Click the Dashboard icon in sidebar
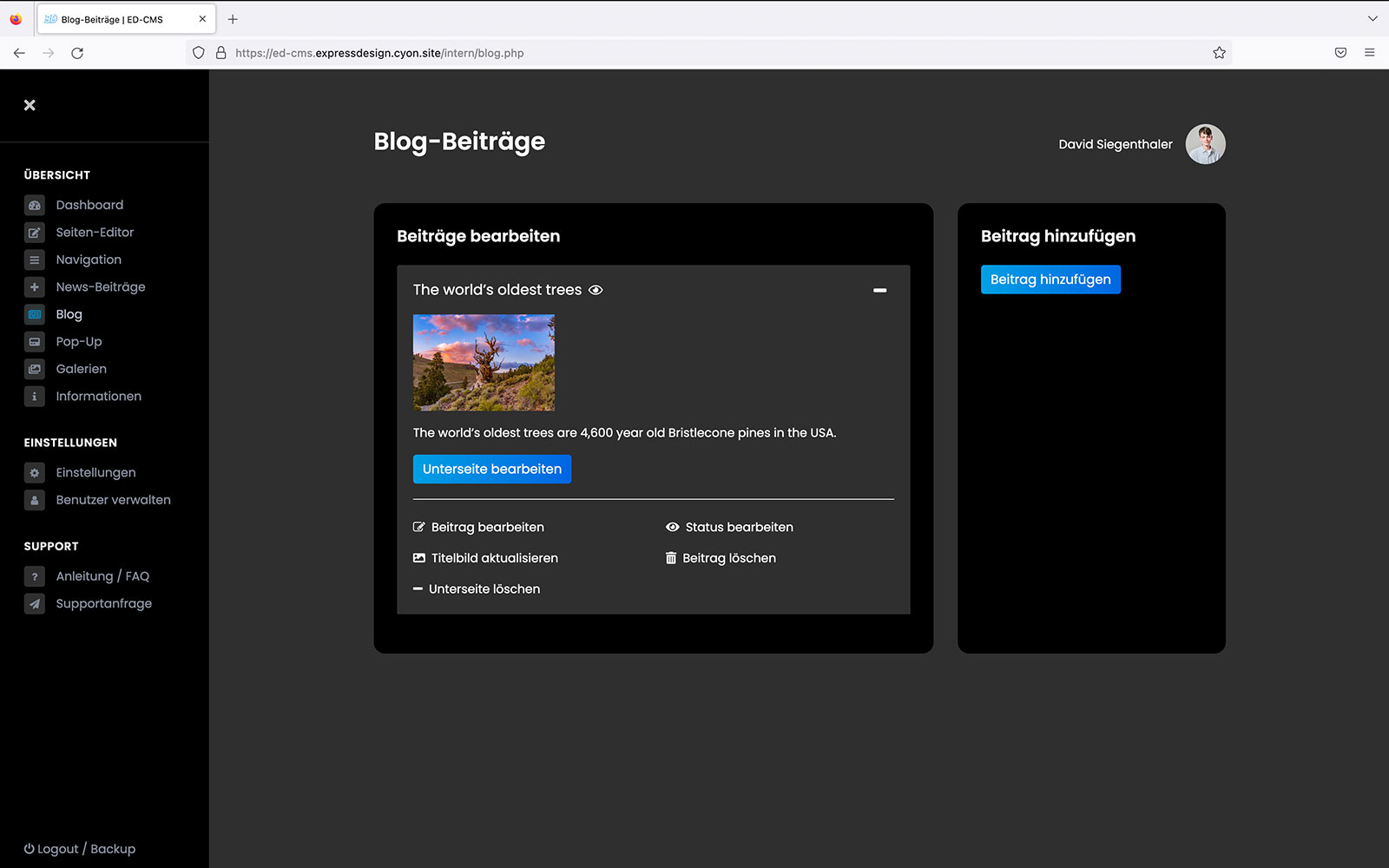The image size is (1389, 868). 35,206
